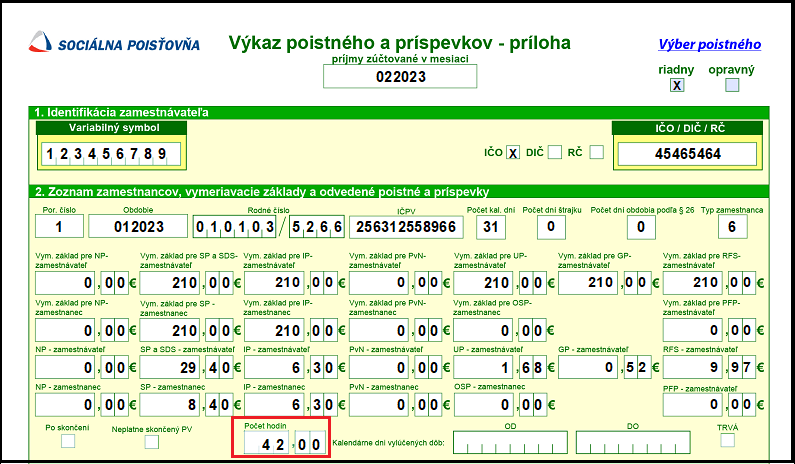Image resolution: width=795 pixels, height=464 pixels.
Task: Select the Počet kal. dní field
Action: [489, 227]
